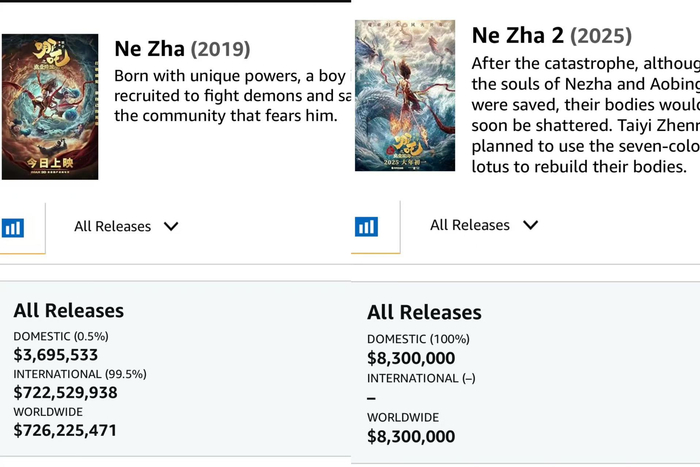Expand the All Releases dropdown text for Ne Zha 2
The width and height of the screenshot is (700, 467).
click(x=470, y=225)
